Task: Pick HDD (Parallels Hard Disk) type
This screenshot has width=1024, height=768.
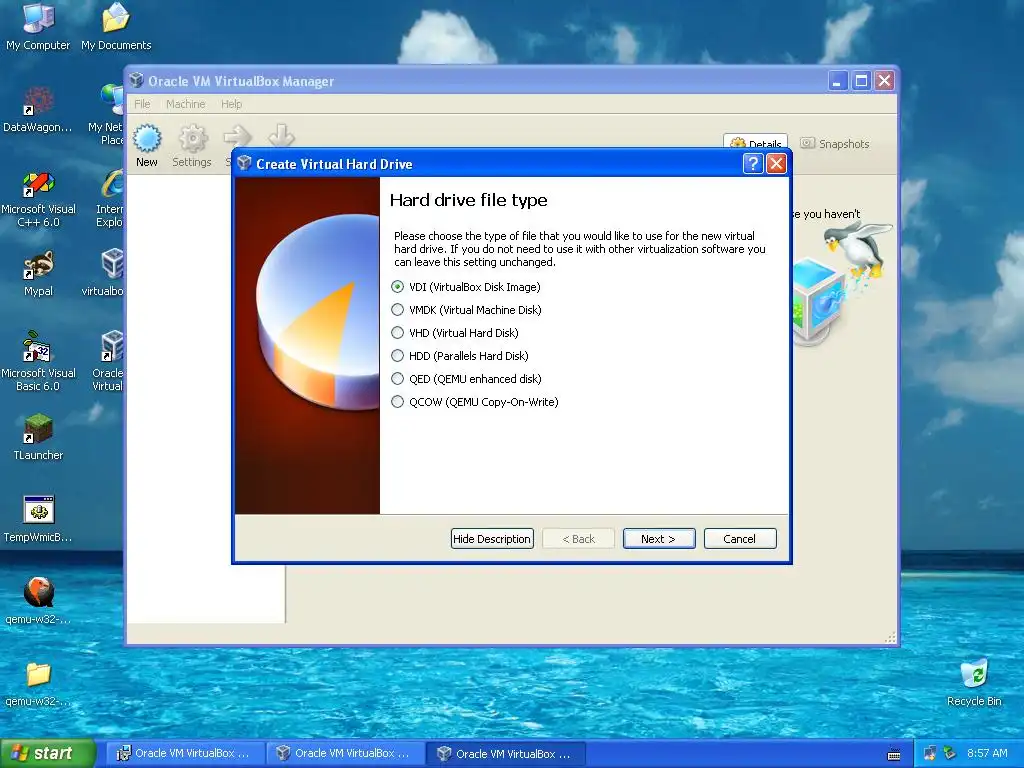Action: (x=460, y=355)
